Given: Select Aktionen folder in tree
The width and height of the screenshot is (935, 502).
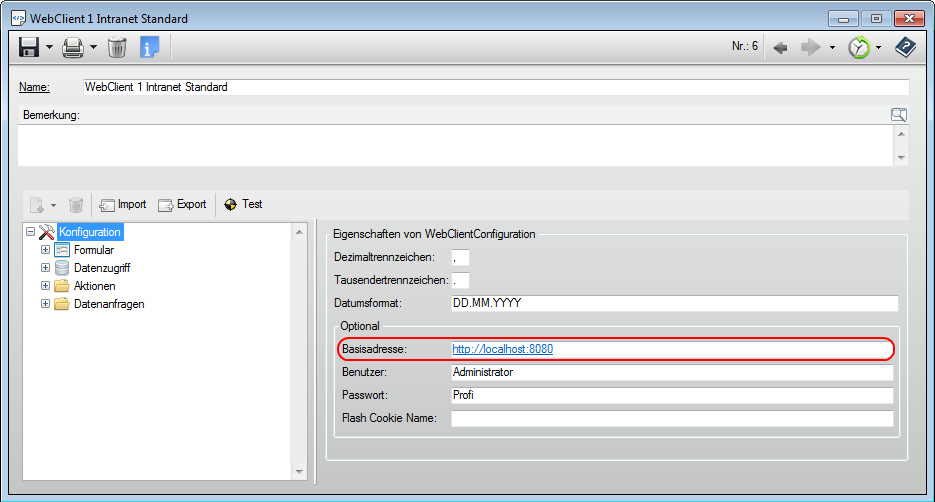Looking at the screenshot, I should [x=94, y=286].
